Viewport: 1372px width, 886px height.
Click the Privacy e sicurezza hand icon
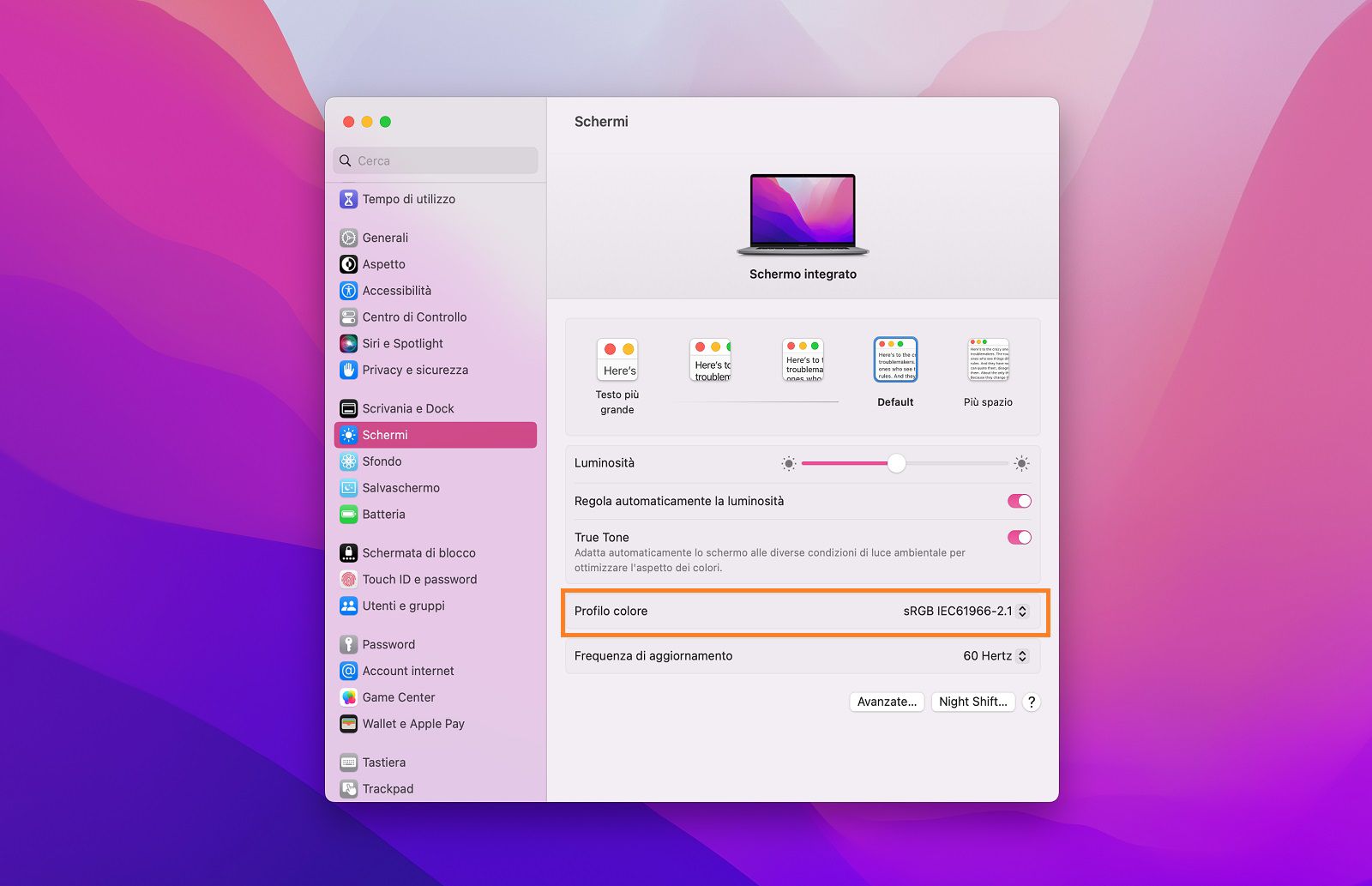pyautogui.click(x=348, y=370)
